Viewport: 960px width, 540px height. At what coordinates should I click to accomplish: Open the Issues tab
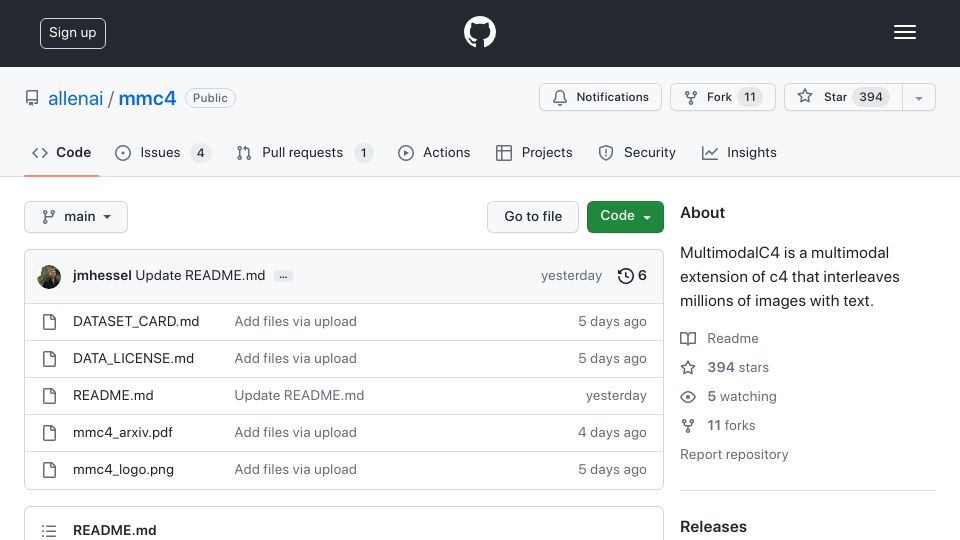[162, 152]
